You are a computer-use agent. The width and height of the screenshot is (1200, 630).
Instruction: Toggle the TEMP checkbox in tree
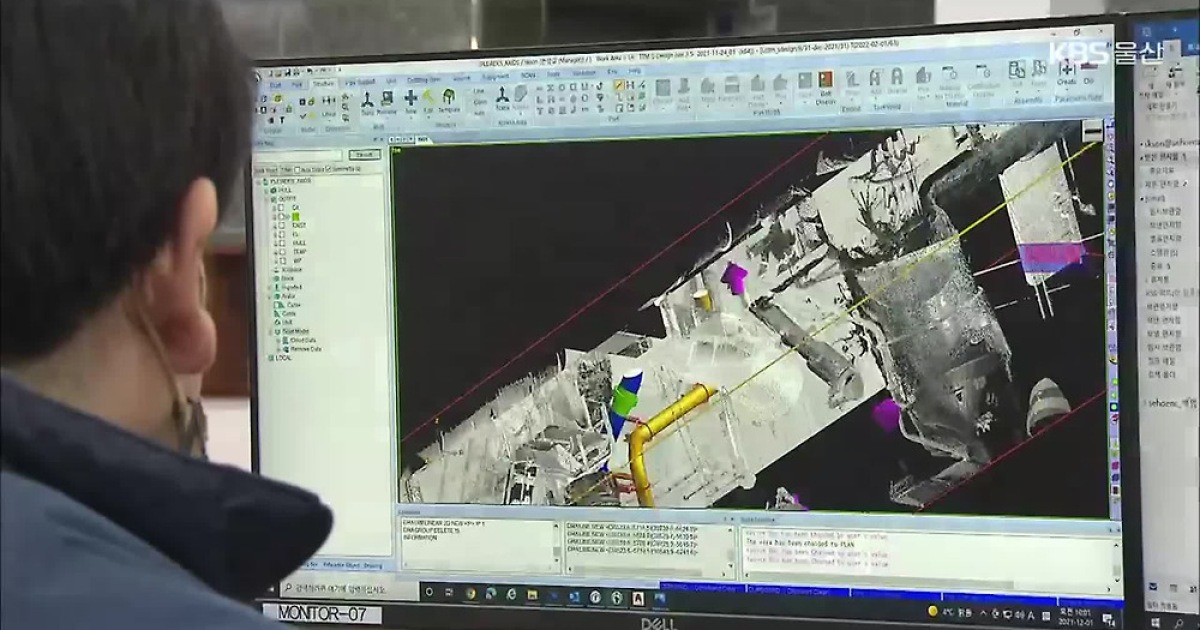pyautogui.click(x=281, y=251)
